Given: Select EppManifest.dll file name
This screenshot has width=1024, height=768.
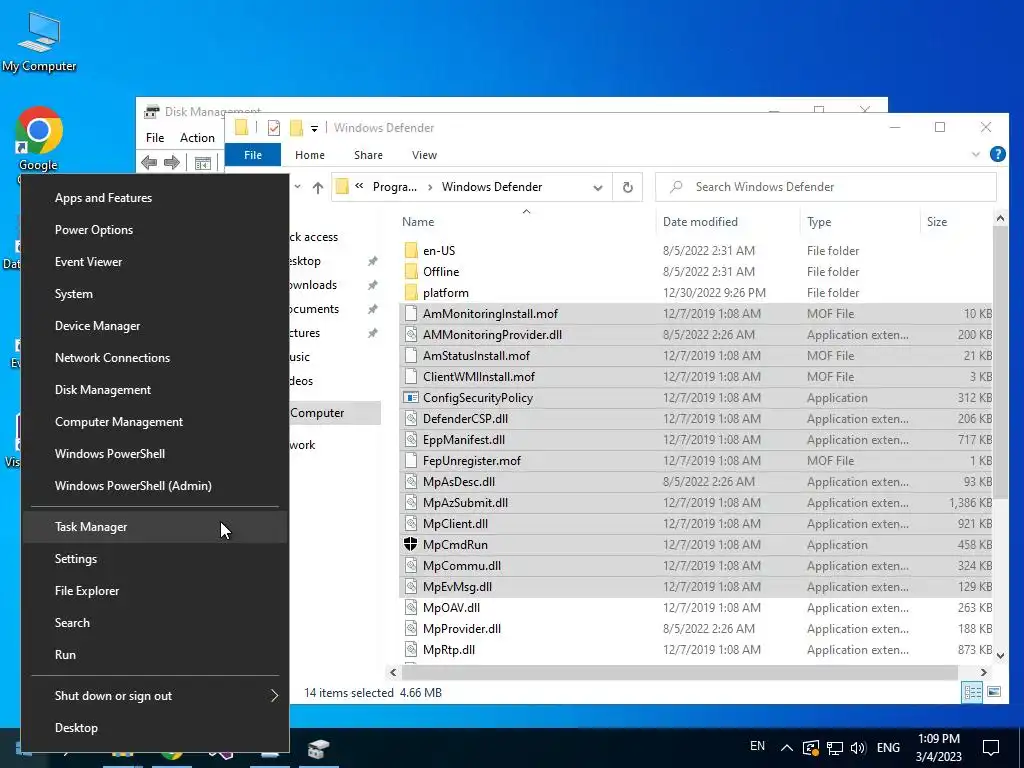Looking at the screenshot, I should 464,440.
